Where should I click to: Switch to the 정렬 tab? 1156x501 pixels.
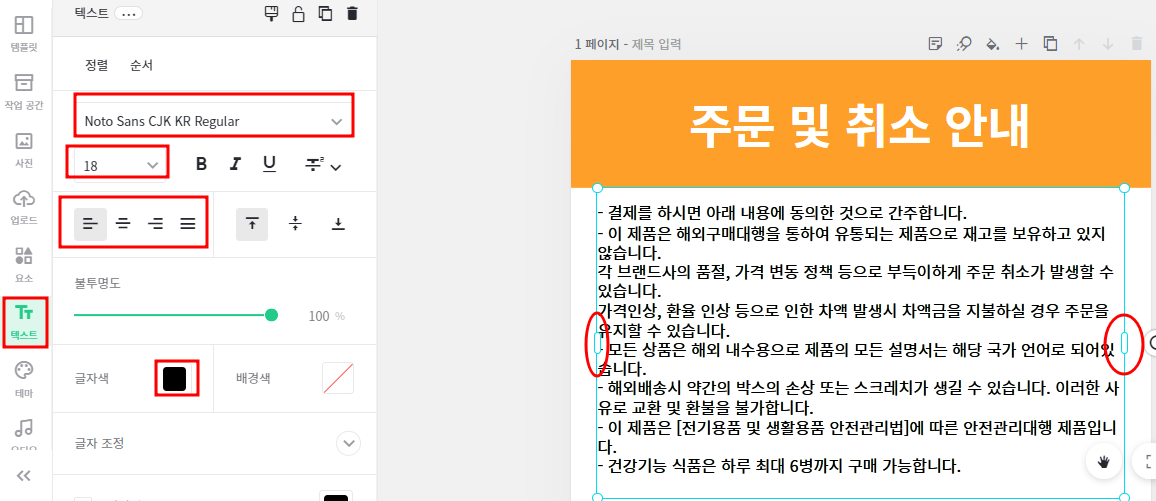tap(97, 66)
